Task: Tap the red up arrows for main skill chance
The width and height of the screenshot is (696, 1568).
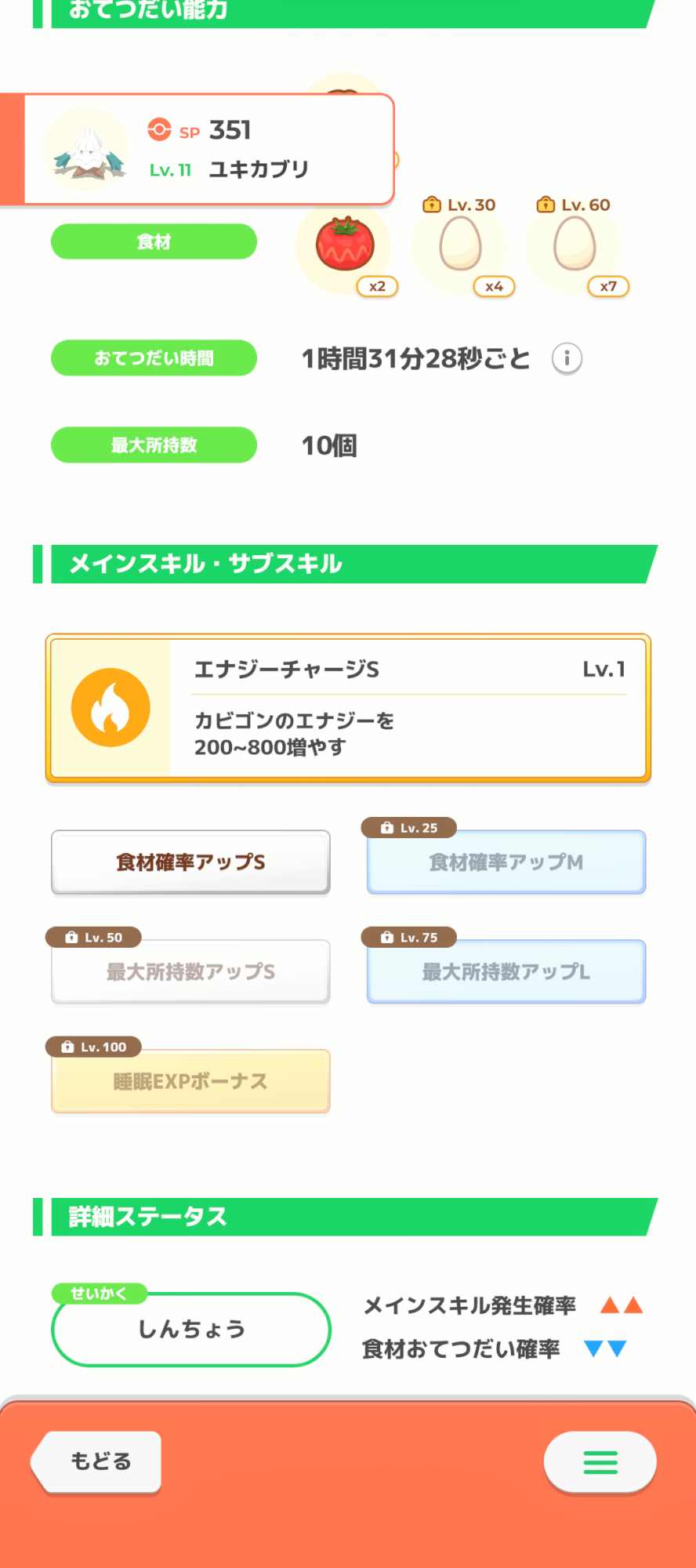Action: (622, 1305)
